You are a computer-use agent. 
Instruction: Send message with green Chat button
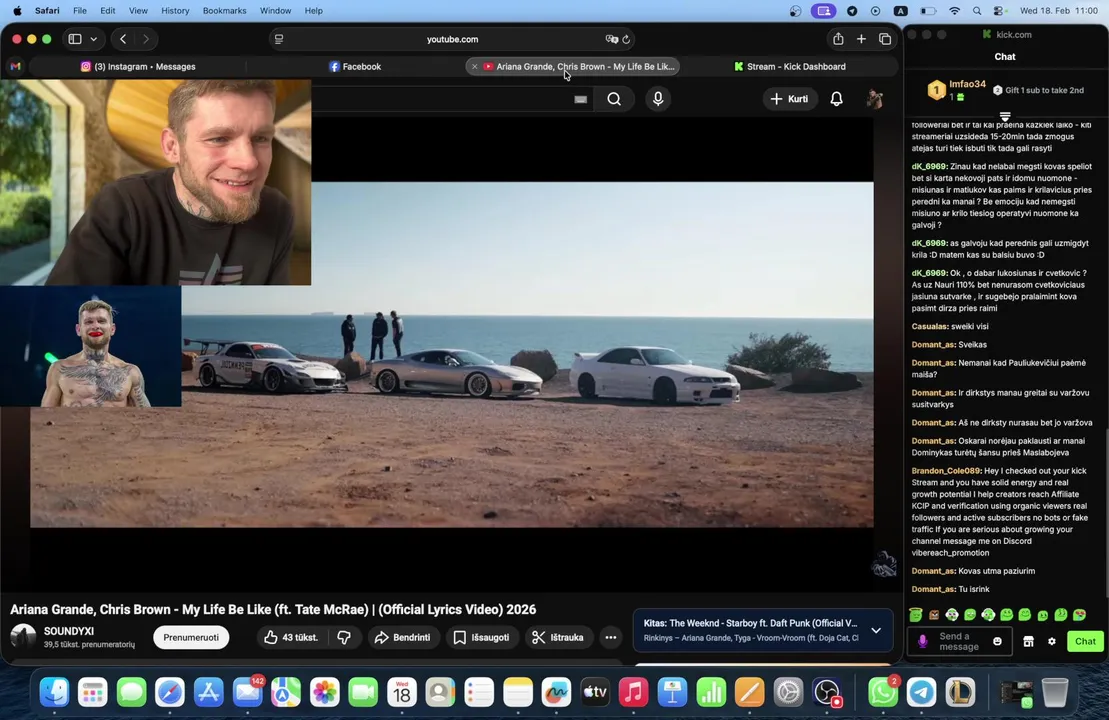[1085, 641]
